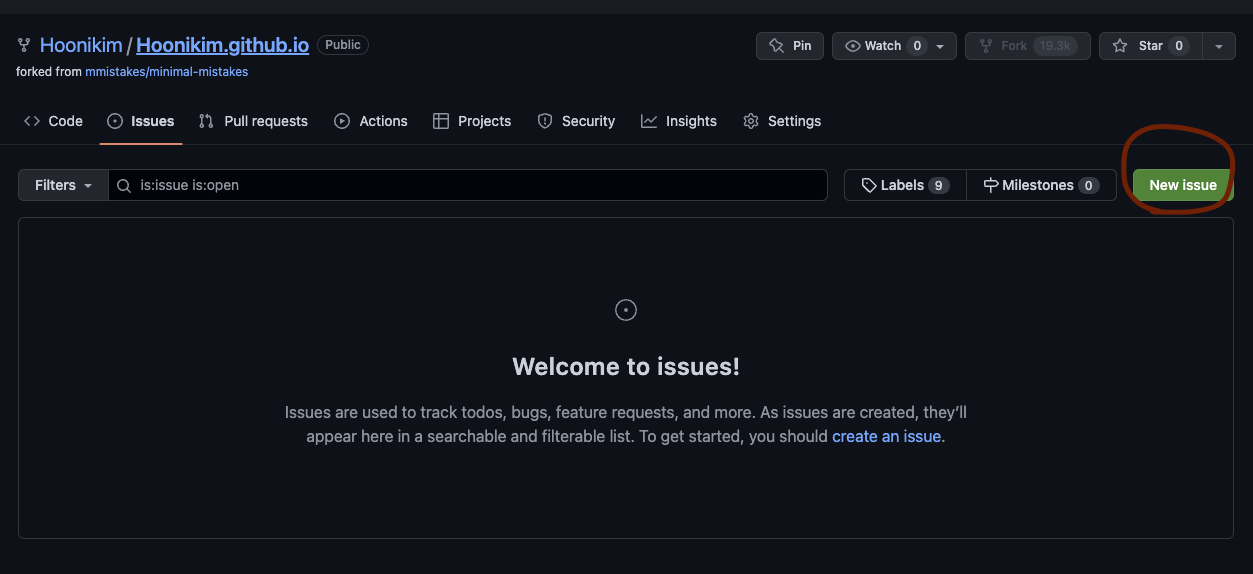Click the green New issue button

pyautogui.click(x=1183, y=185)
